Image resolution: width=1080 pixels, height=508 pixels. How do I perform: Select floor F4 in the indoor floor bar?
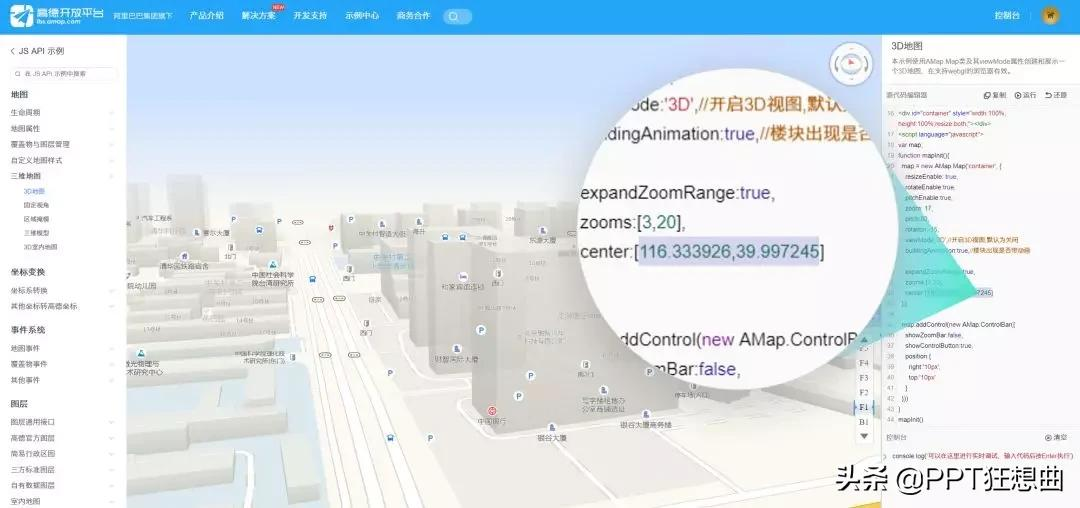pyautogui.click(x=864, y=363)
